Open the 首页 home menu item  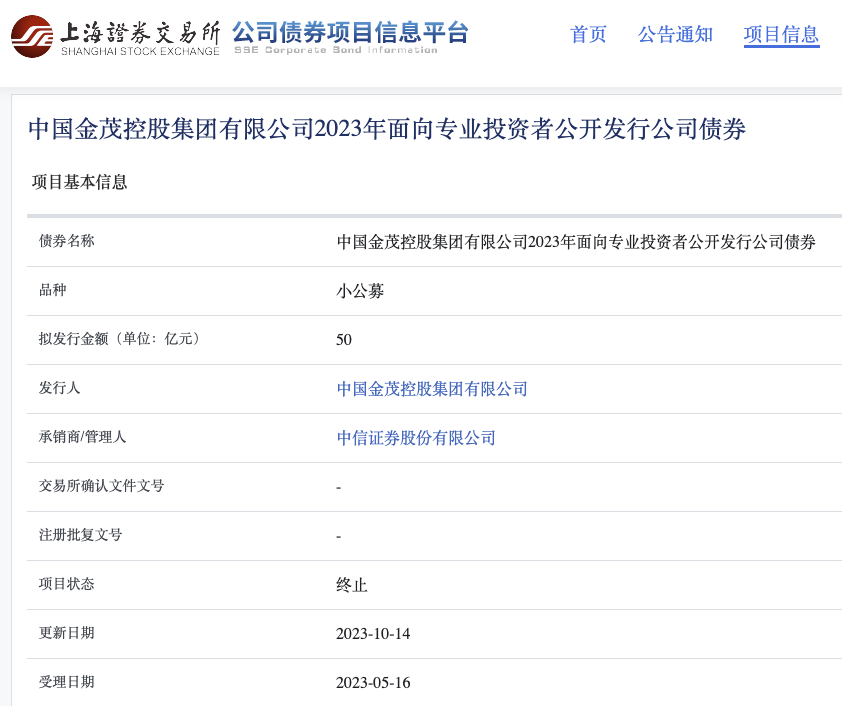click(588, 34)
